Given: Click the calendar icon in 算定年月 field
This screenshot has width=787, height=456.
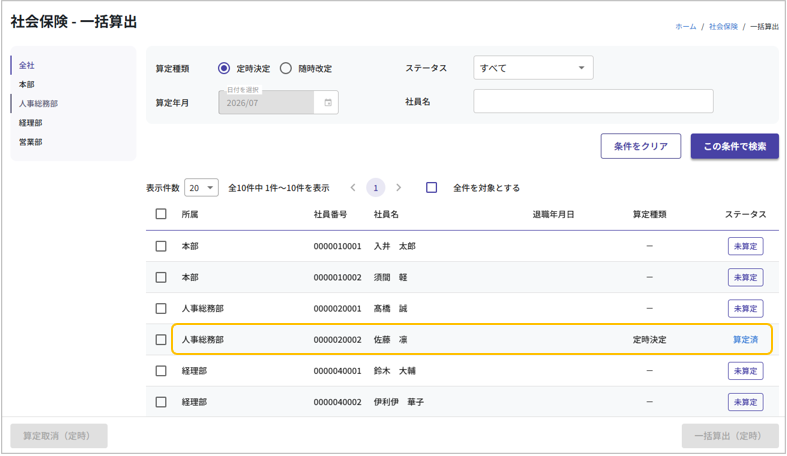Looking at the screenshot, I should click(x=328, y=102).
